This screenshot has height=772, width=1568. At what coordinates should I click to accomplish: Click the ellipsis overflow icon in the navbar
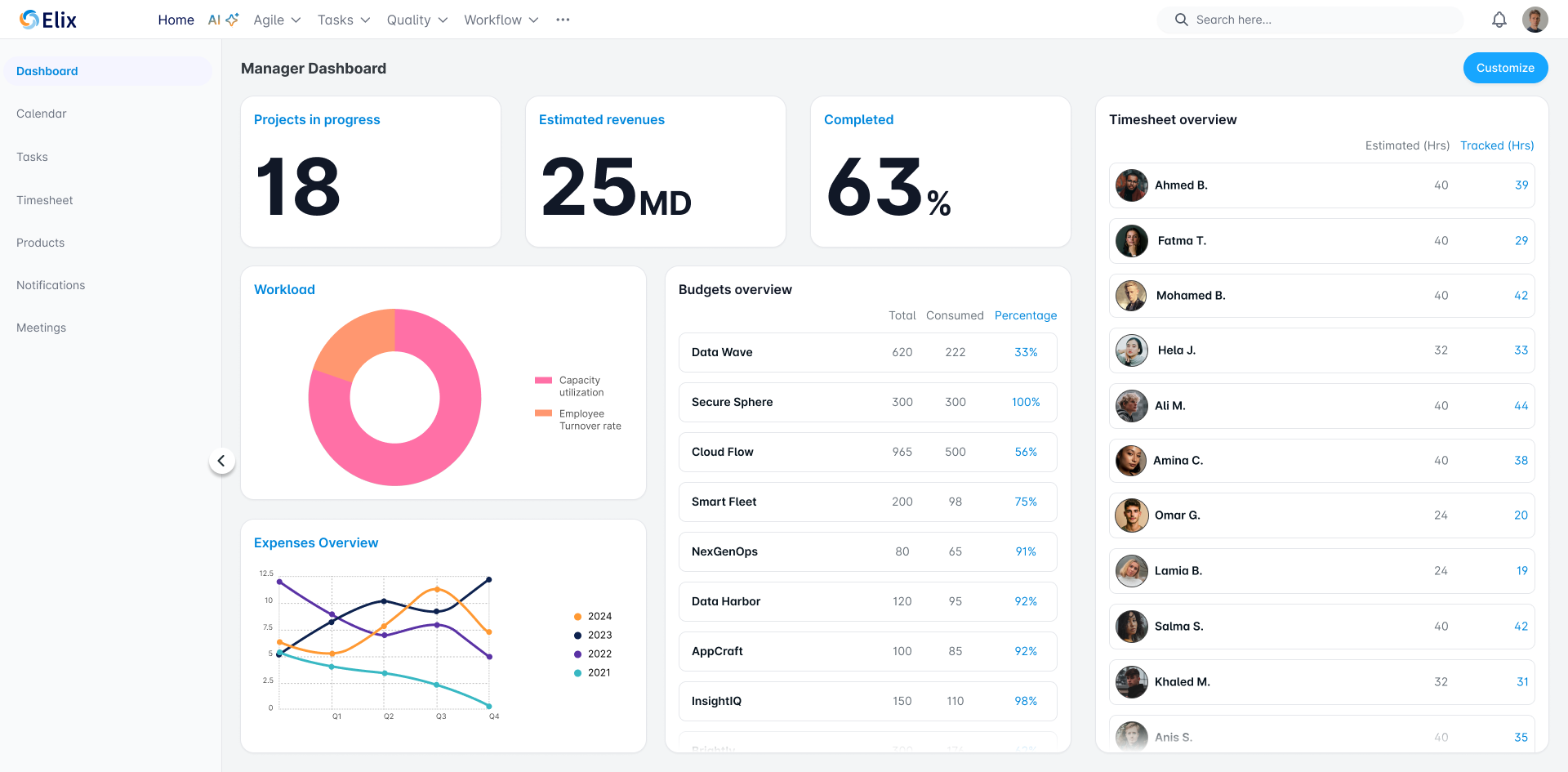click(563, 20)
